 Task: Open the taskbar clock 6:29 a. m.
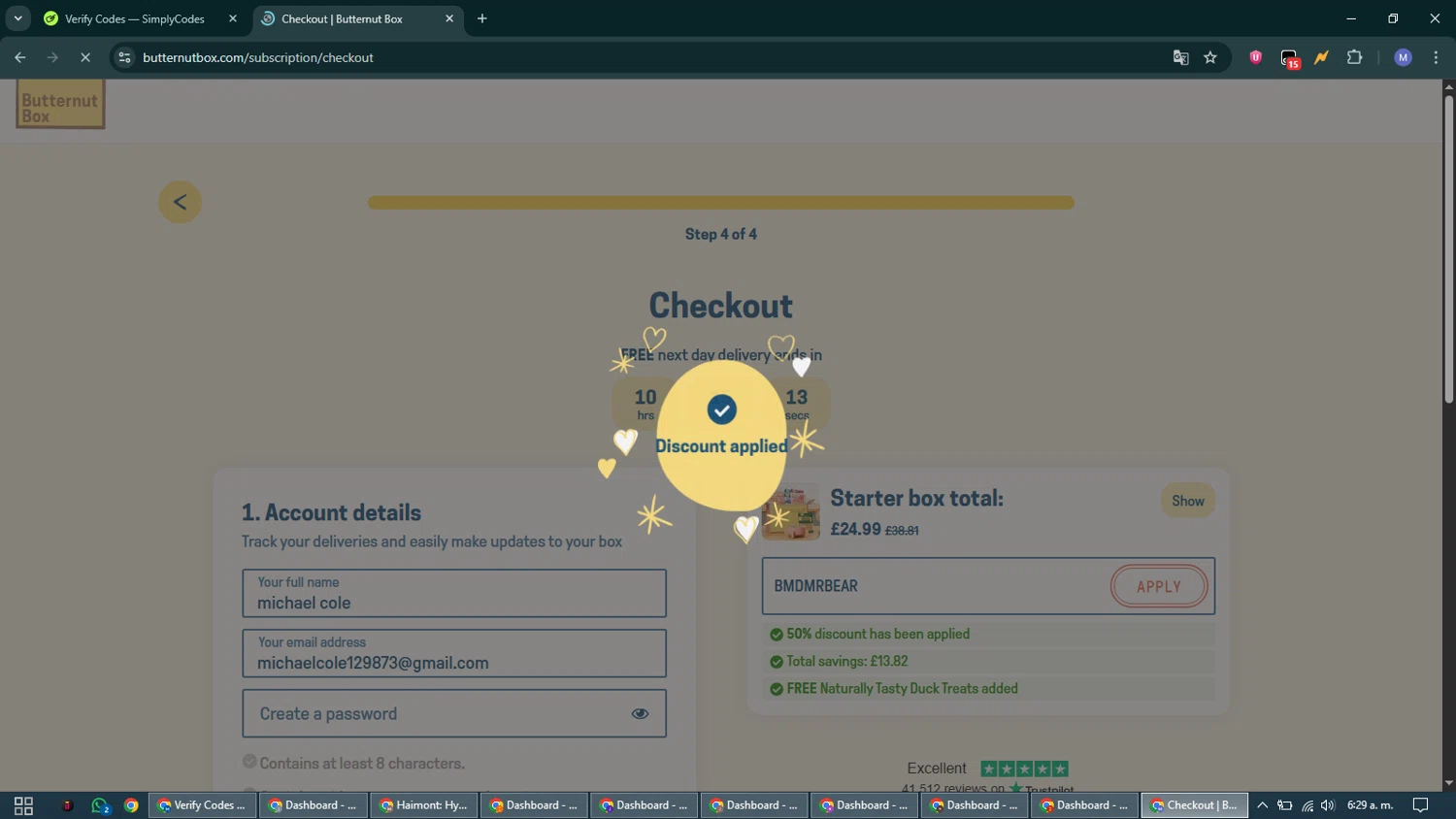tap(1370, 805)
